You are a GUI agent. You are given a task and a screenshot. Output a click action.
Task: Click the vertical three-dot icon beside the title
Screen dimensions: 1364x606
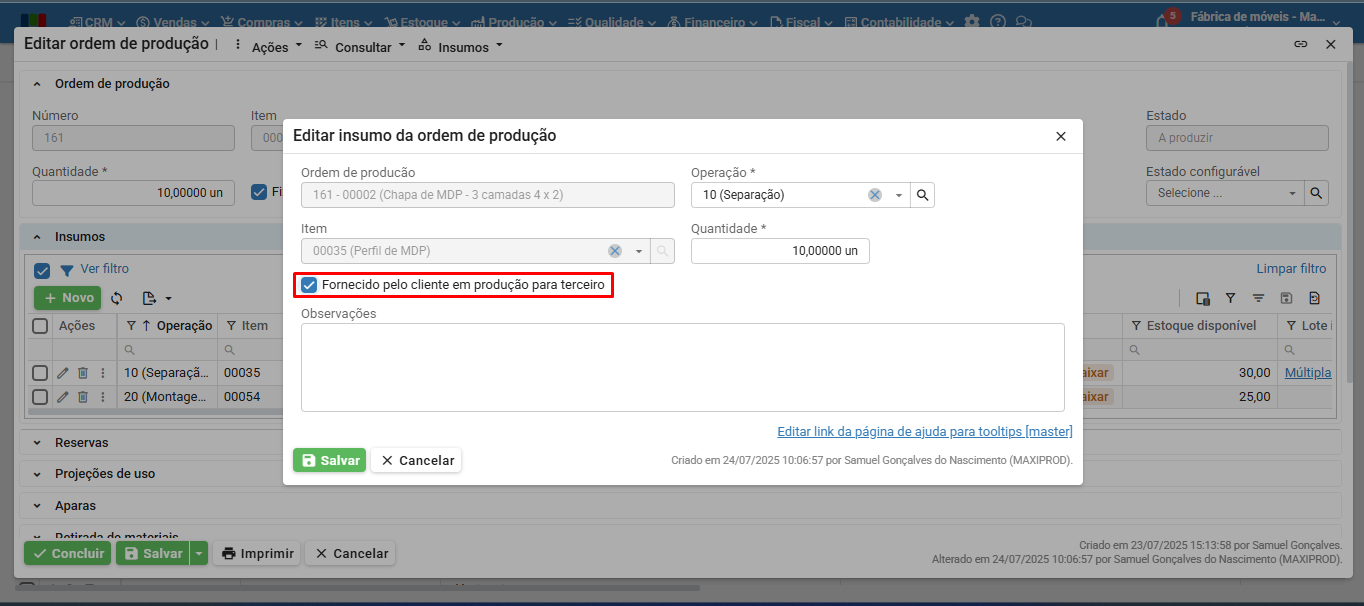click(x=237, y=44)
